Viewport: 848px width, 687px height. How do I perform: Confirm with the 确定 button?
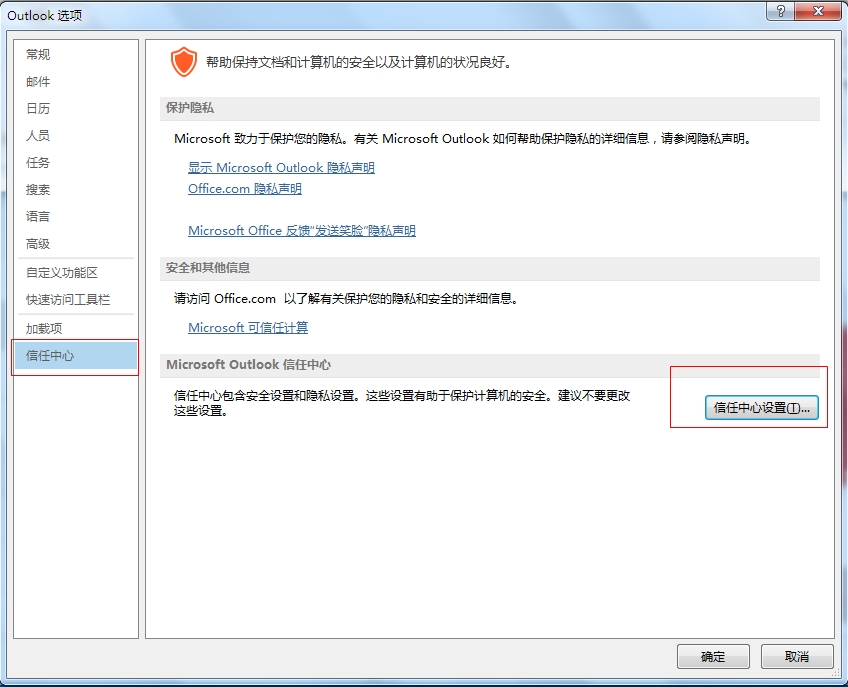713,657
